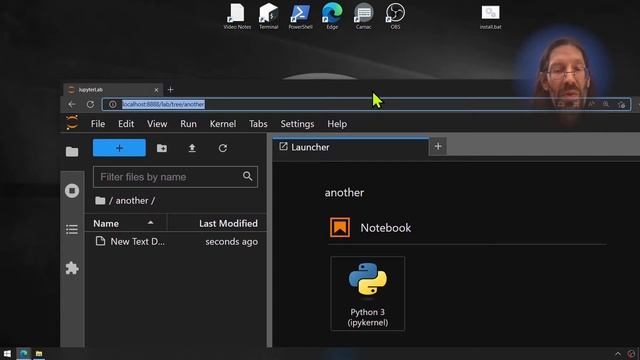
Task: Refresh the file browser list
Action: point(222,148)
